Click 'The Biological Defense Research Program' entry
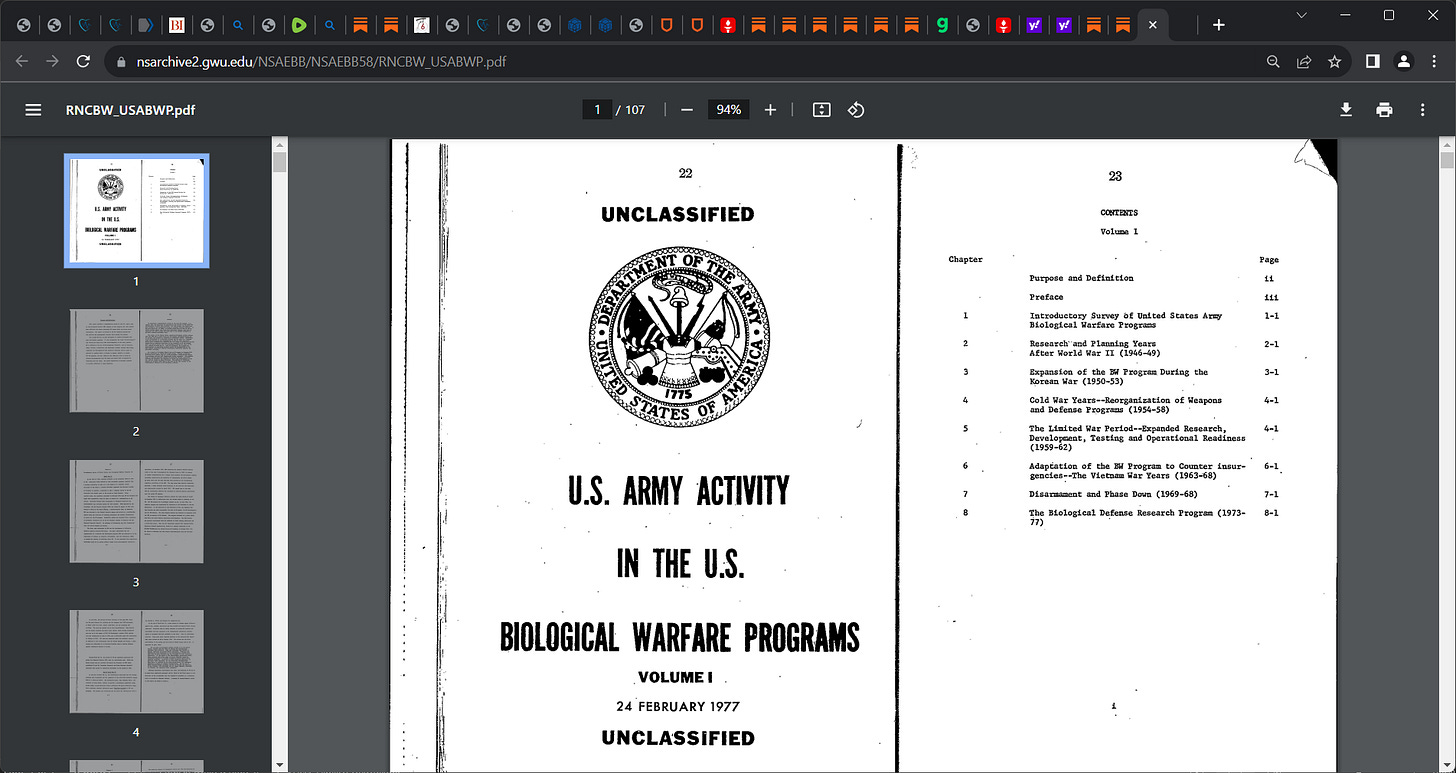The height and width of the screenshot is (773, 1456). (x=1137, y=517)
